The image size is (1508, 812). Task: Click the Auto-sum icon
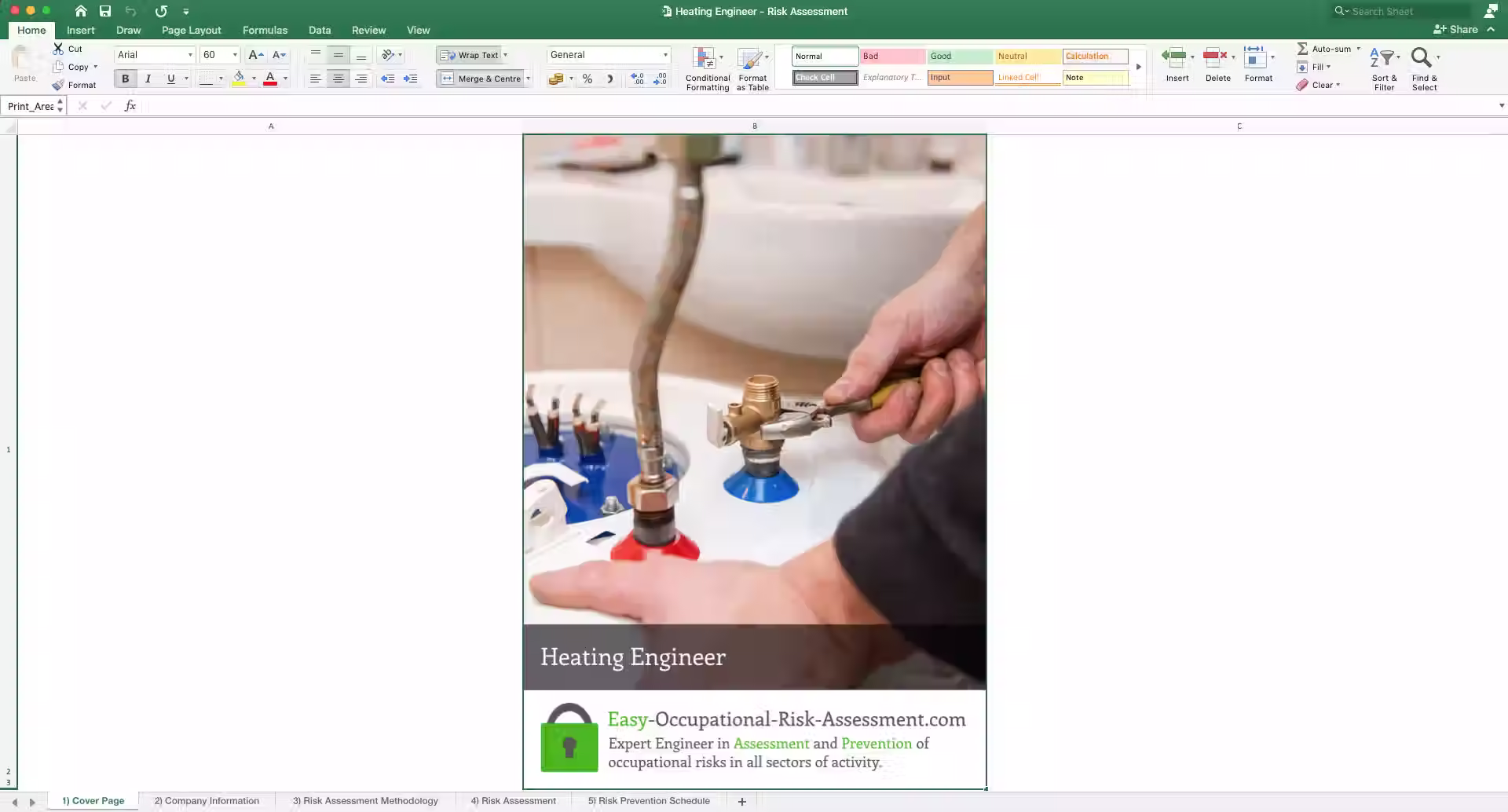click(x=1301, y=48)
